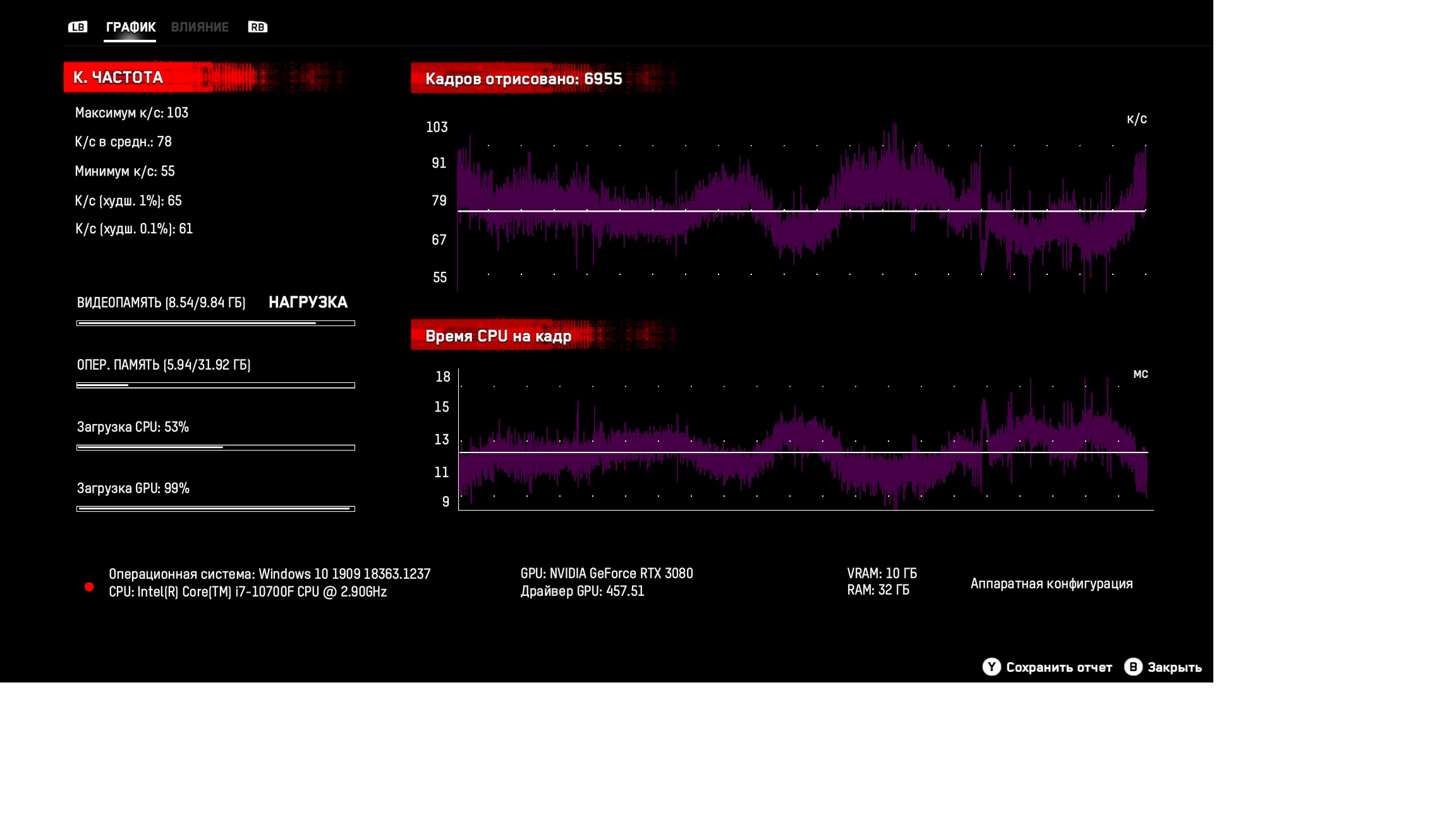Click Сохранить отчет to save the report
1456x819 pixels.
[1059, 667]
